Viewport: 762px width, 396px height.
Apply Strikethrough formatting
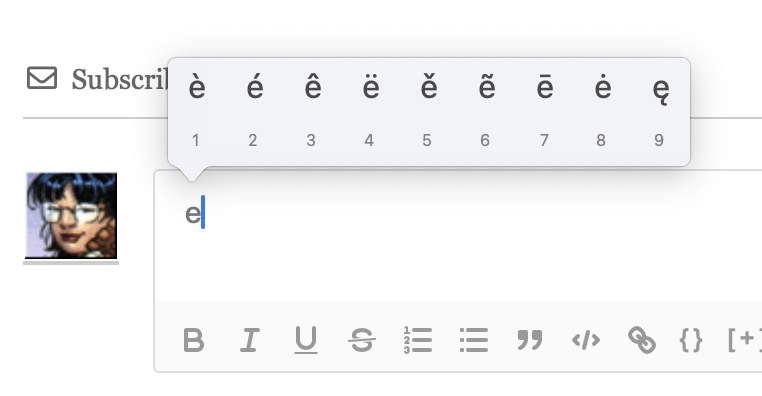click(362, 340)
